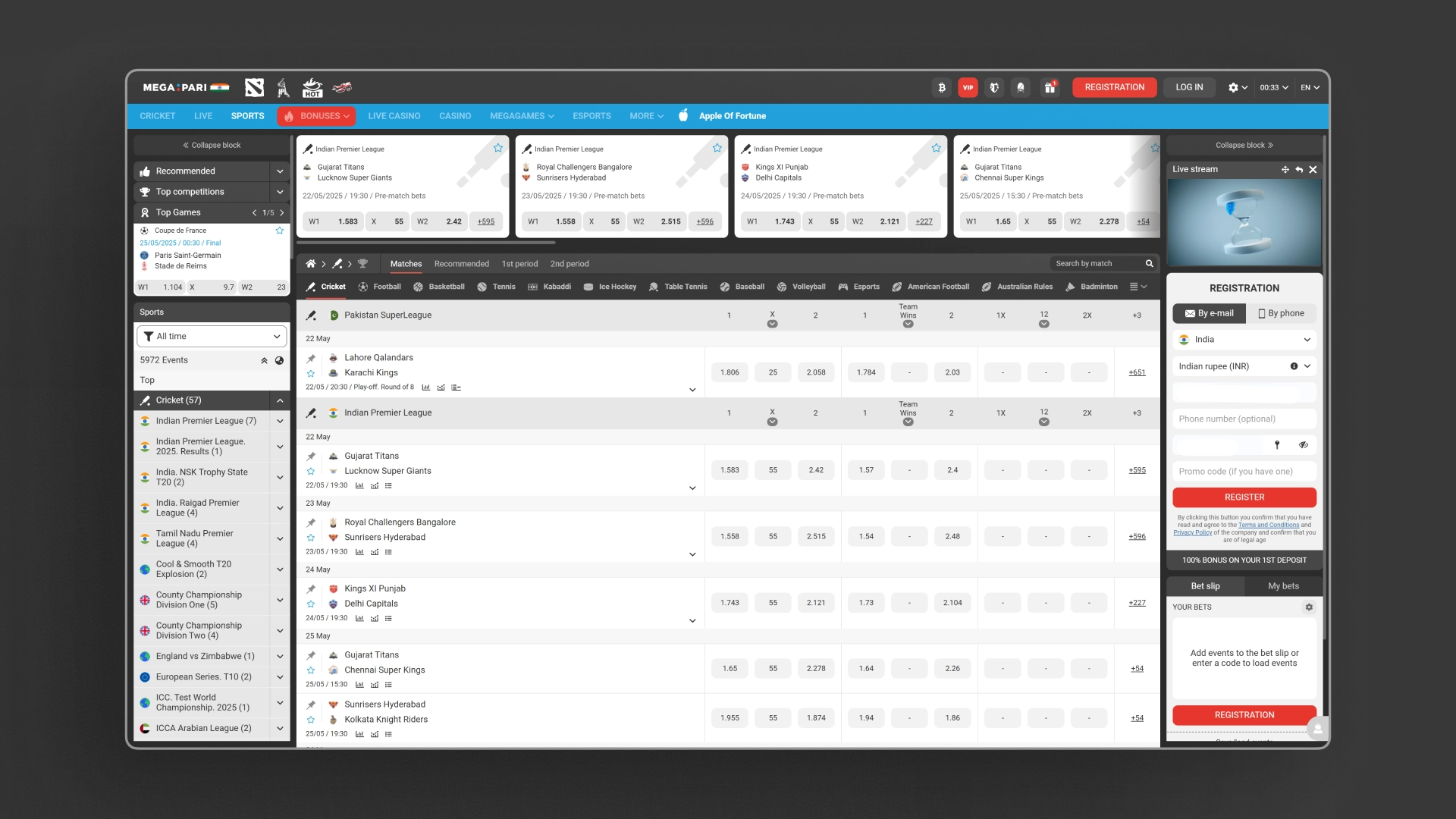Go to next Top Games page arrow
The image size is (1456, 819).
click(x=282, y=213)
